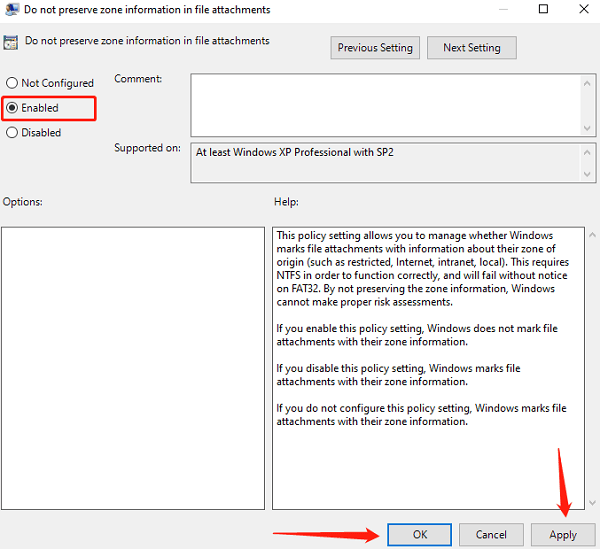Click the Comment box scroll up arrow
600x549 pixels.
(587, 83)
